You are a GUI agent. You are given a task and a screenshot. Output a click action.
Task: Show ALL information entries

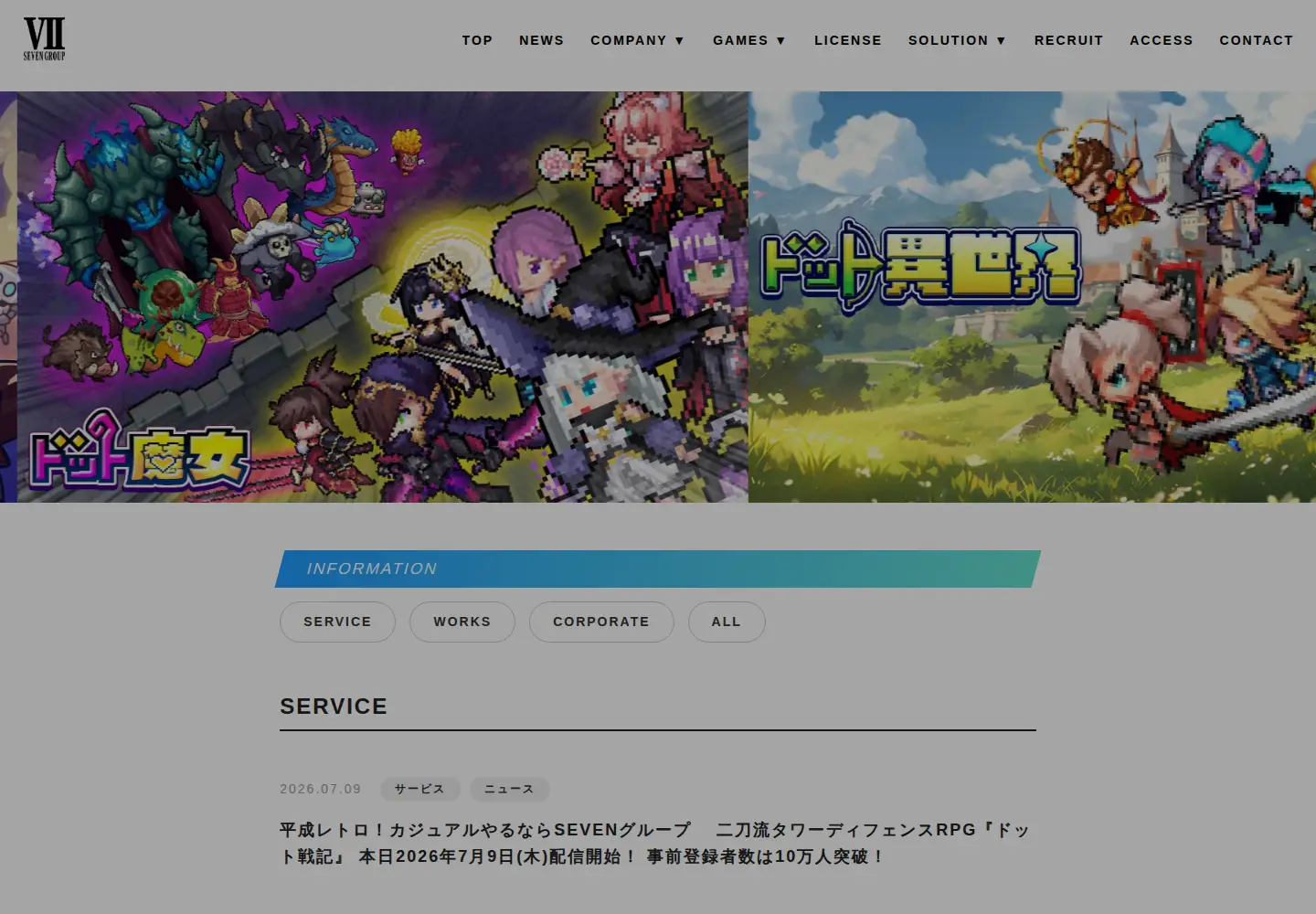tap(727, 622)
